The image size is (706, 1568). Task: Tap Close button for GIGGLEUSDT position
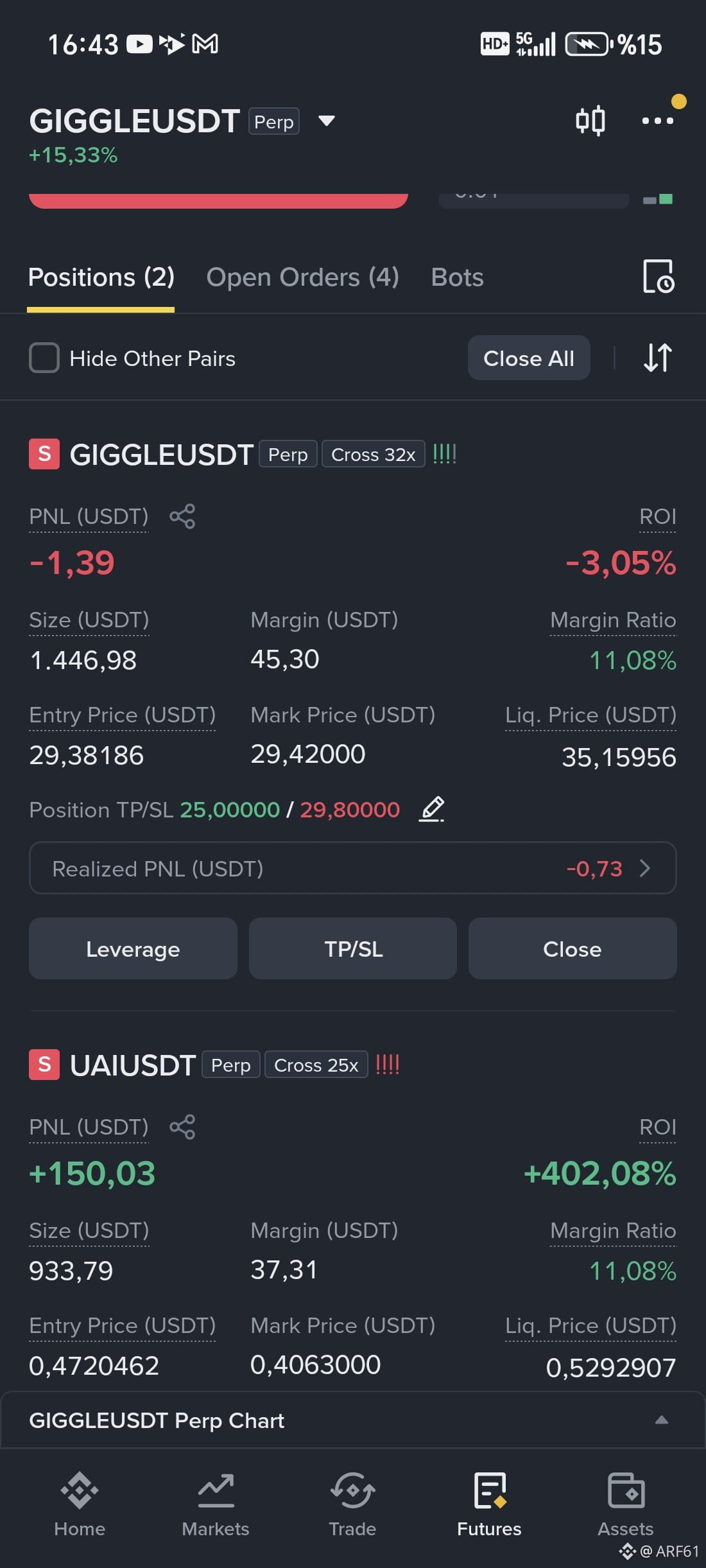tap(573, 948)
